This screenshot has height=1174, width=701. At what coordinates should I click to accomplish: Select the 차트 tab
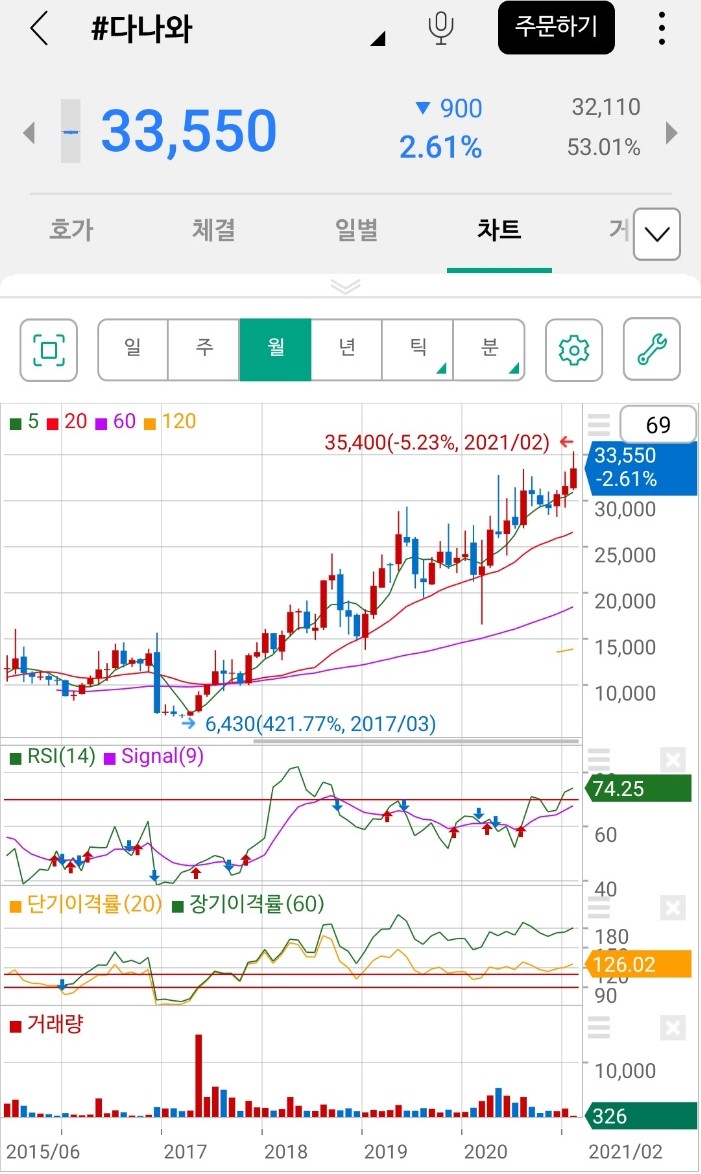[x=499, y=230]
